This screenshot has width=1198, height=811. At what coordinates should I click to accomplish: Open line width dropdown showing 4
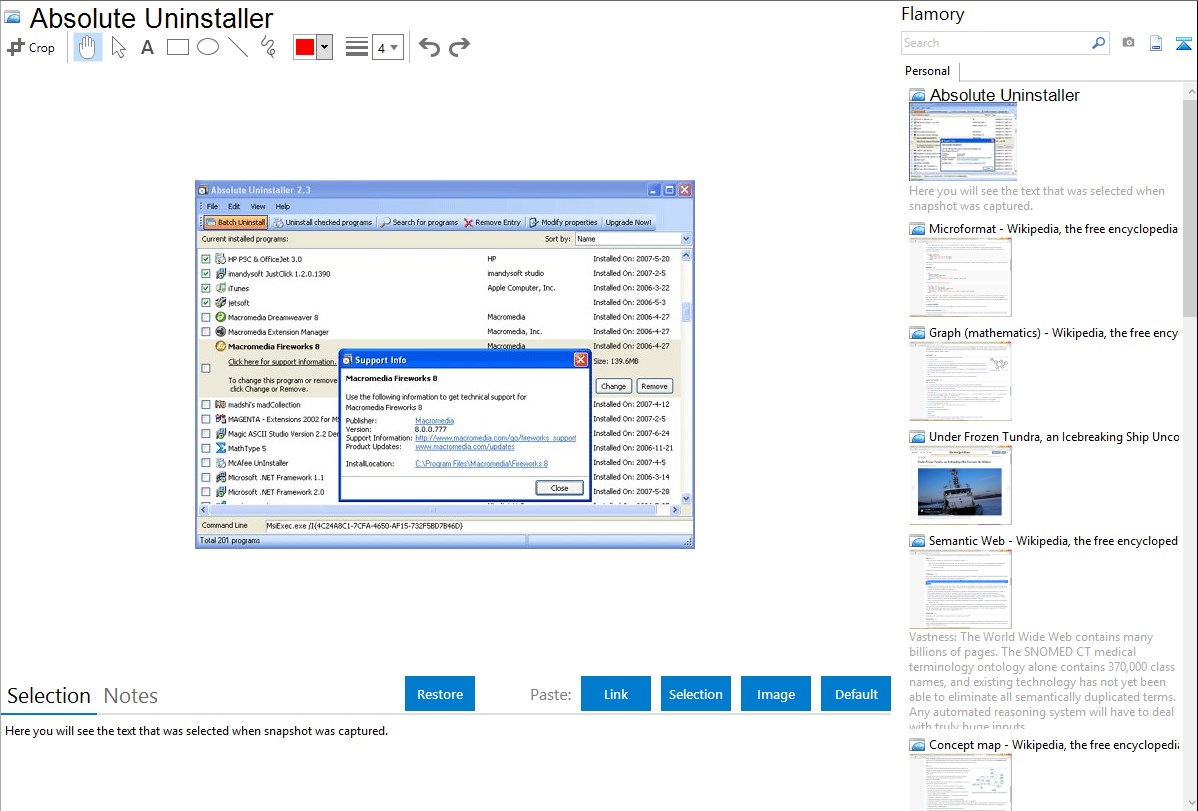pos(388,47)
